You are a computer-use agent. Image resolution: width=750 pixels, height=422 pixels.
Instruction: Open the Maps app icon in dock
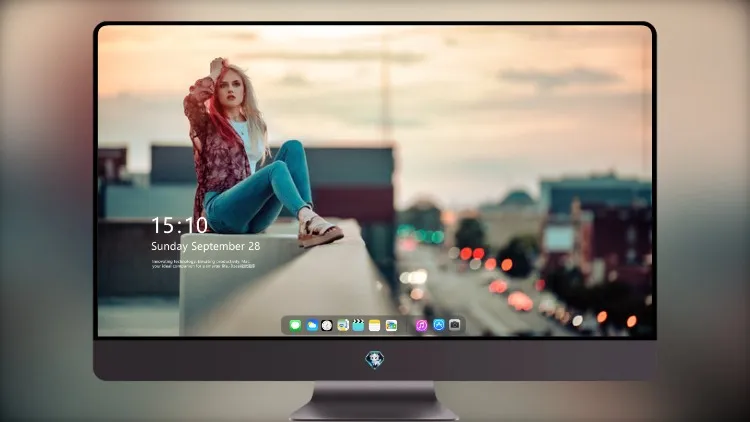pyautogui.click(x=342, y=325)
